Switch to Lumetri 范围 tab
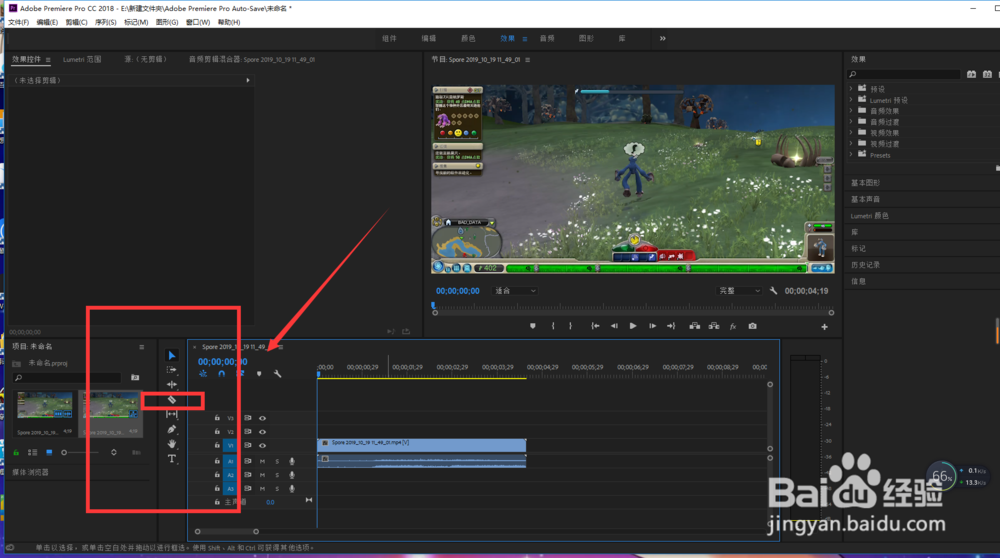Viewport: 1000px width, 558px height. pyautogui.click(x=82, y=59)
